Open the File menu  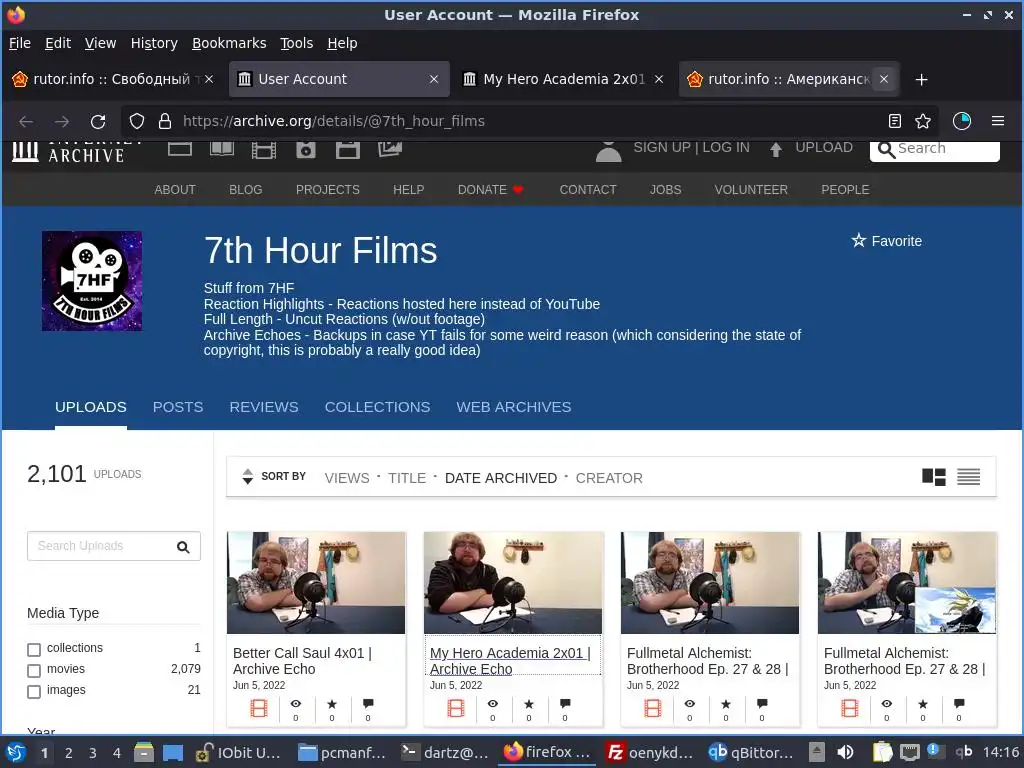[x=20, y=43]
